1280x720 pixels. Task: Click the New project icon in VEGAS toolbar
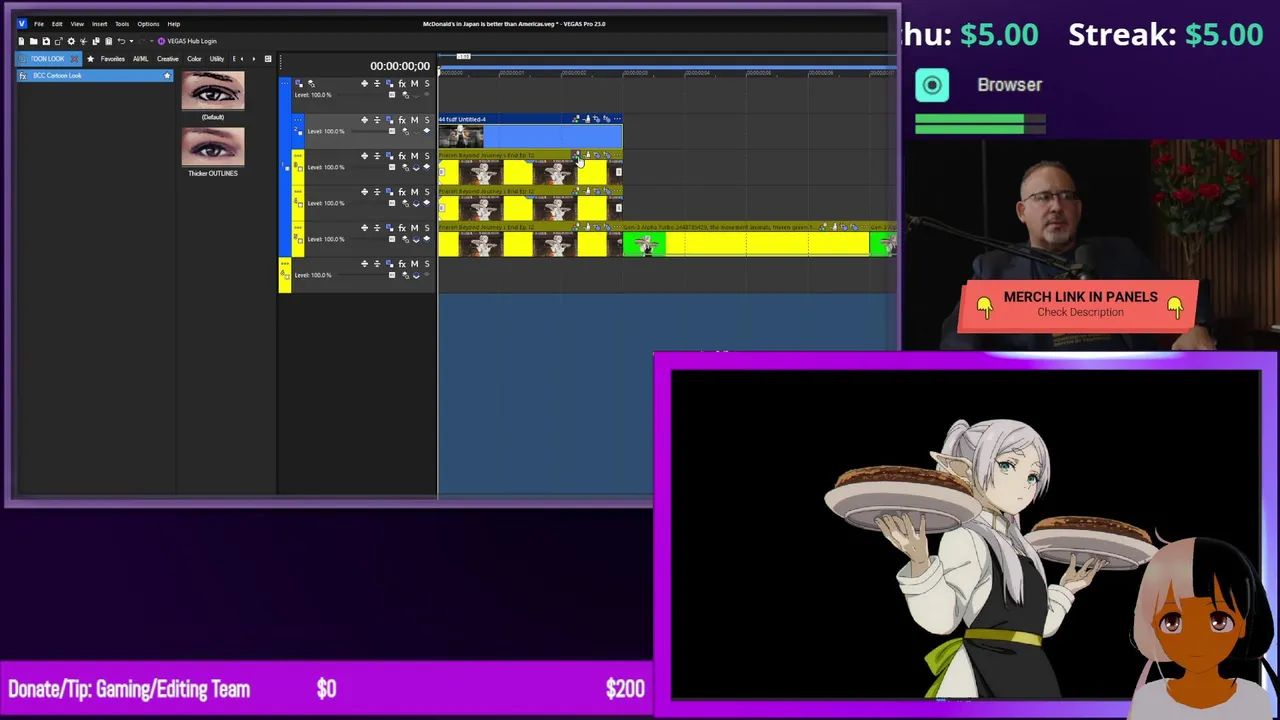21,41
